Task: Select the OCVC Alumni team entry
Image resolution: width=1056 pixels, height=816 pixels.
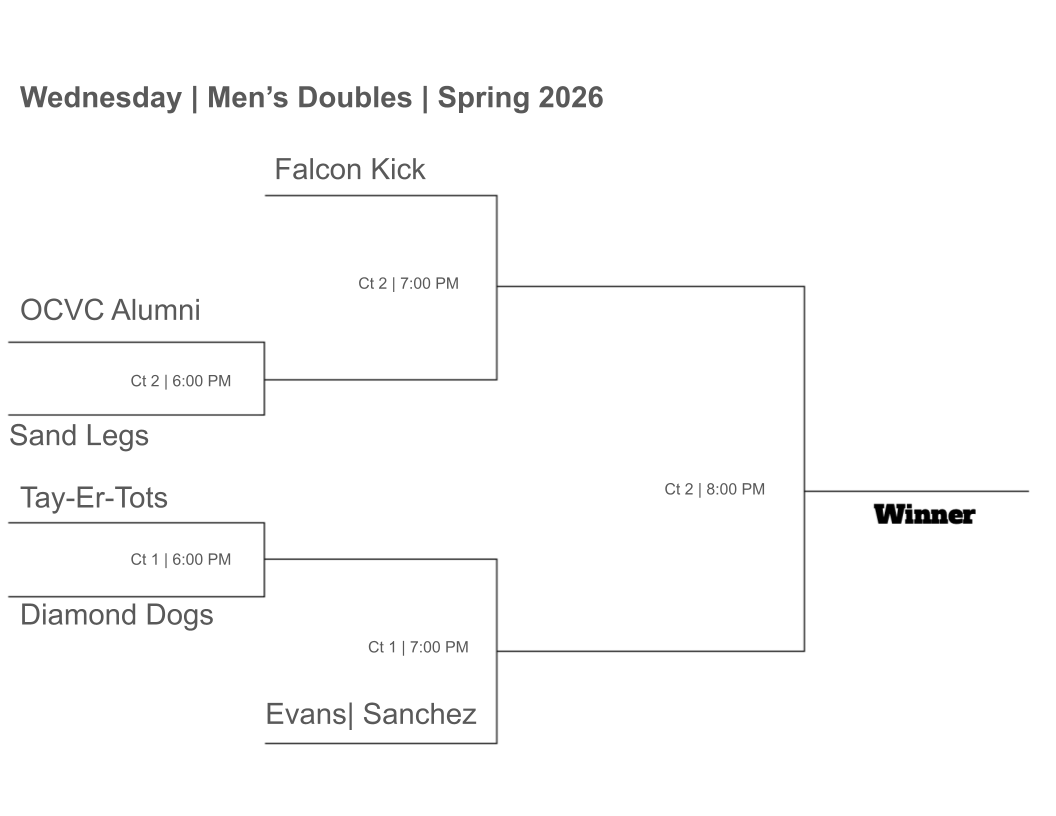Action: (110, 310)
